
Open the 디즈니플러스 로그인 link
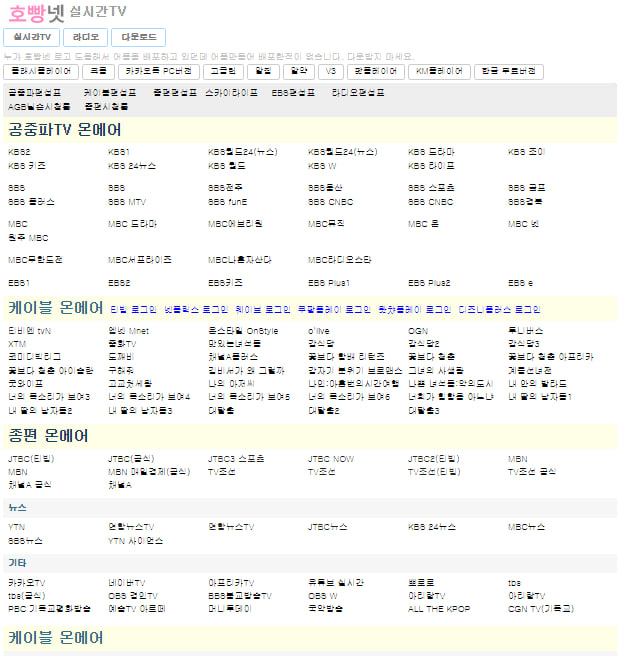click(499, 310)
